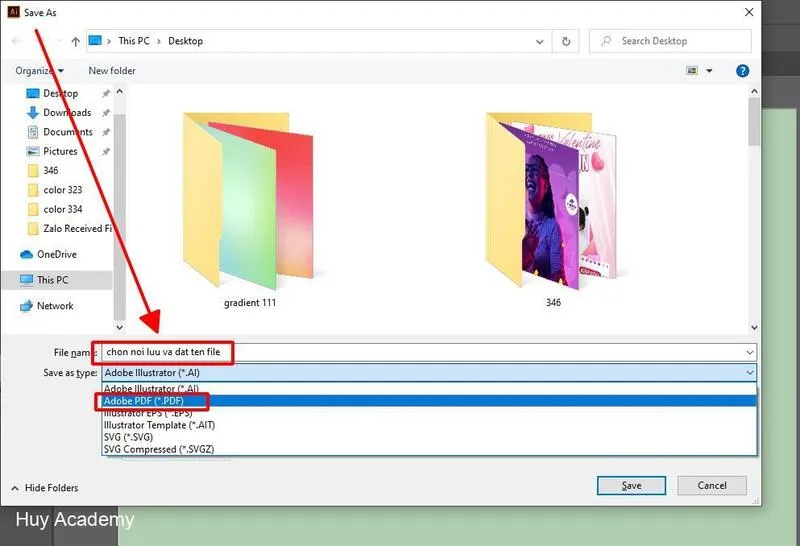The width and height of the screenshot is (800, 546).
Task: Click the Up one level arrow
Action: [76, 41]
